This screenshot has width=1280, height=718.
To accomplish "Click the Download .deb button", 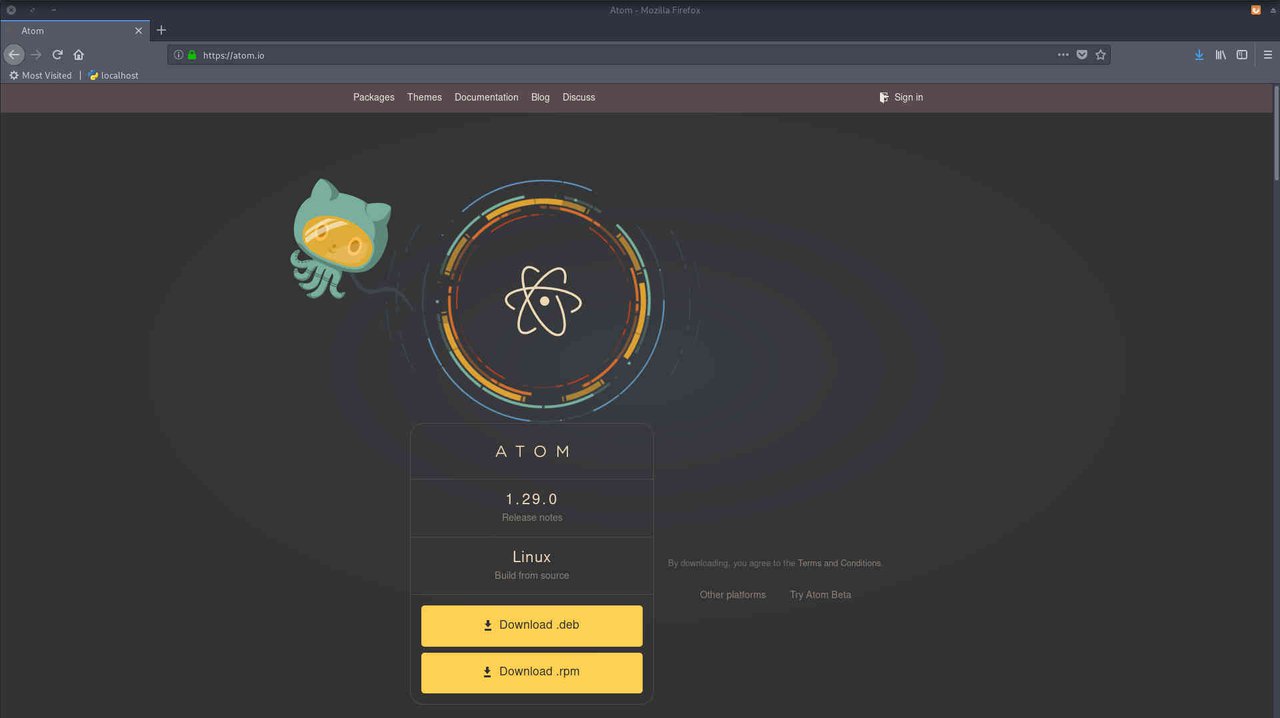I will click(x=531, y=625).
